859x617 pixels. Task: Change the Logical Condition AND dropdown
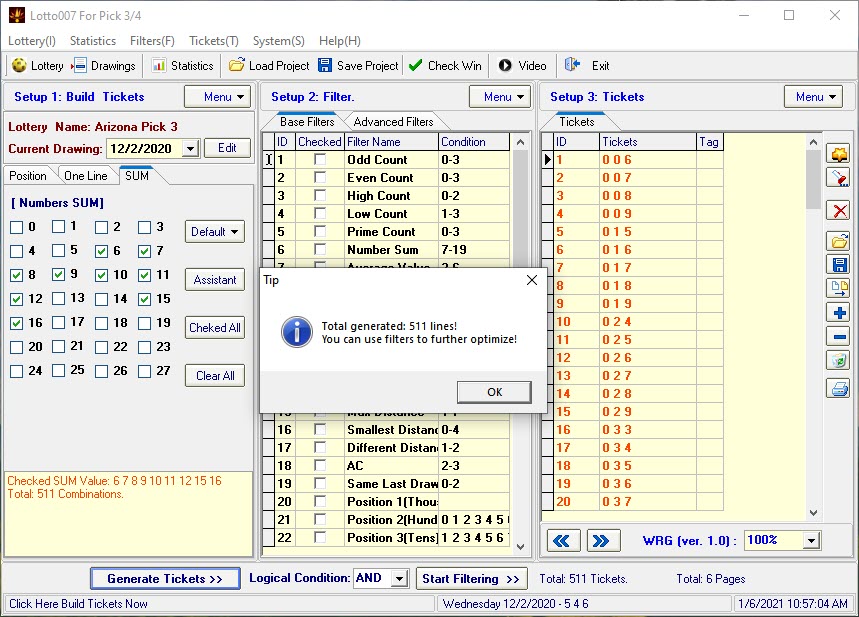(380, 578)
